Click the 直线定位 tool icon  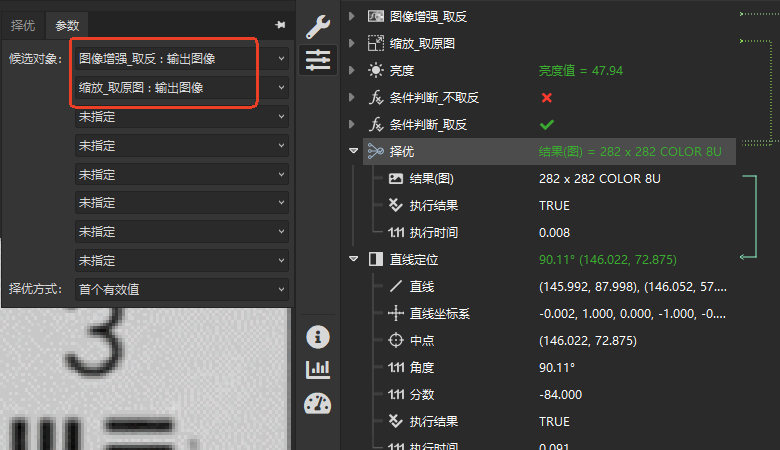376,259
